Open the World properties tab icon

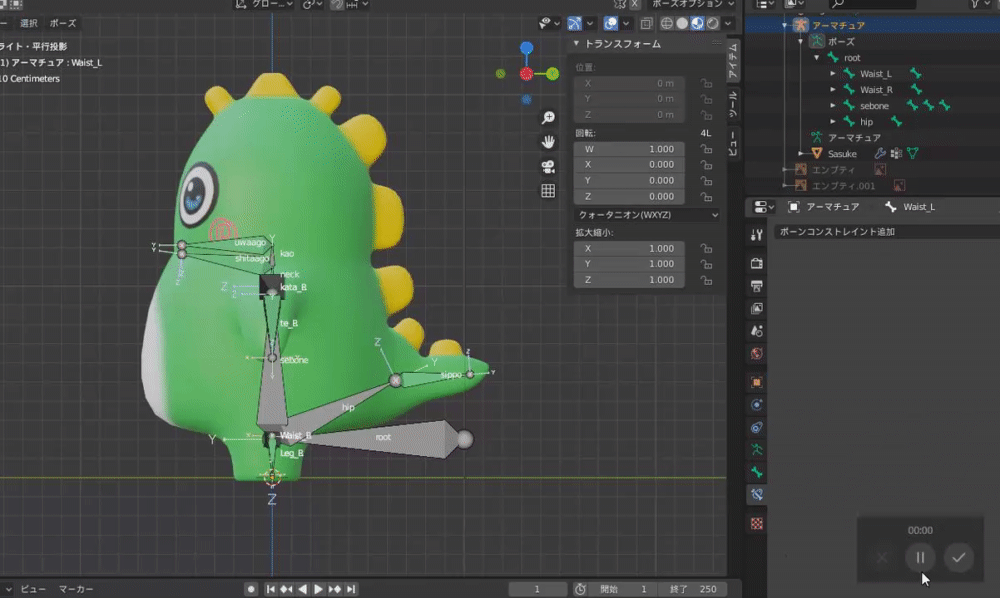[758, 354]
